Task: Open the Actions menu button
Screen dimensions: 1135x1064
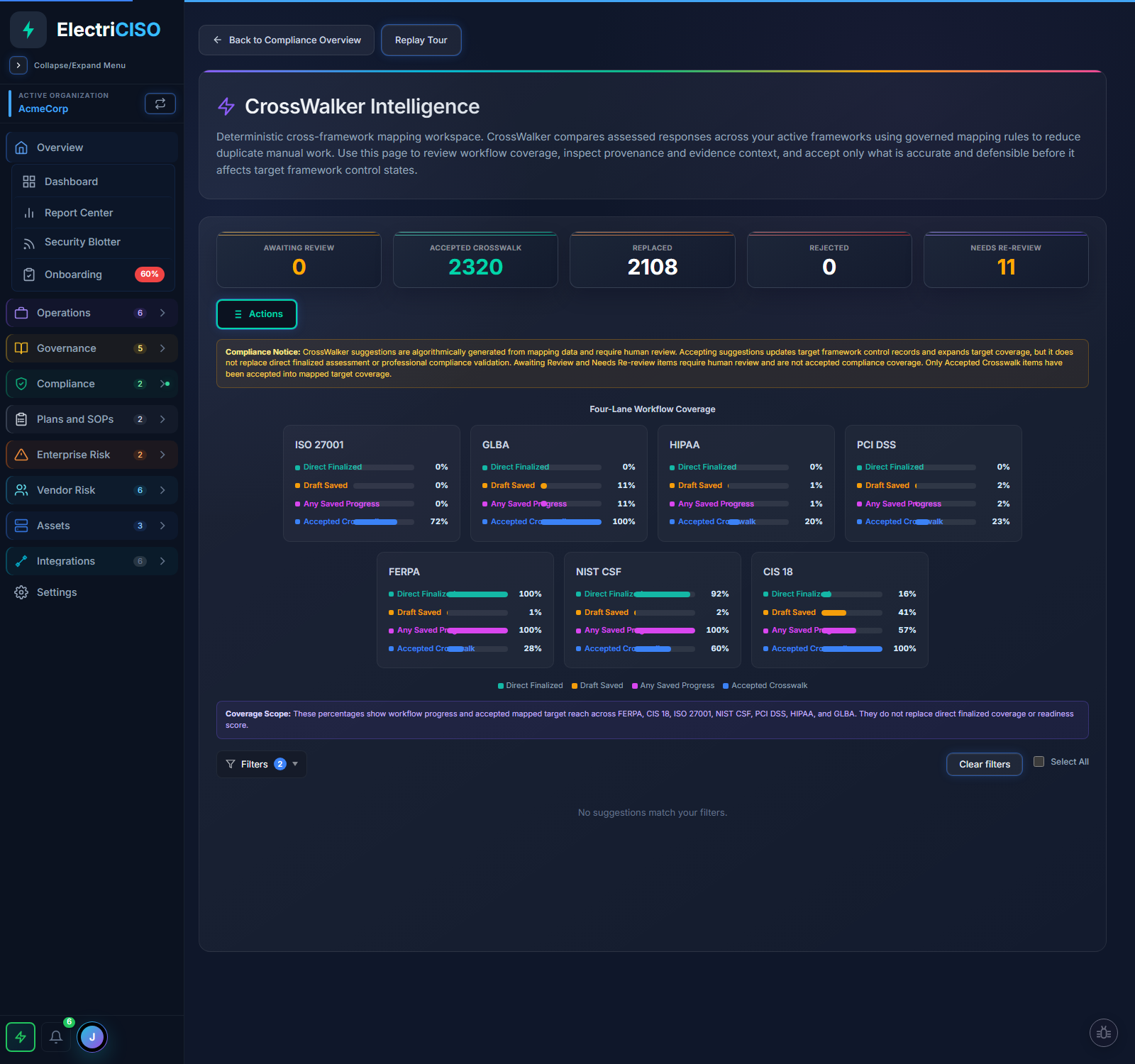Action: [257, 314]
